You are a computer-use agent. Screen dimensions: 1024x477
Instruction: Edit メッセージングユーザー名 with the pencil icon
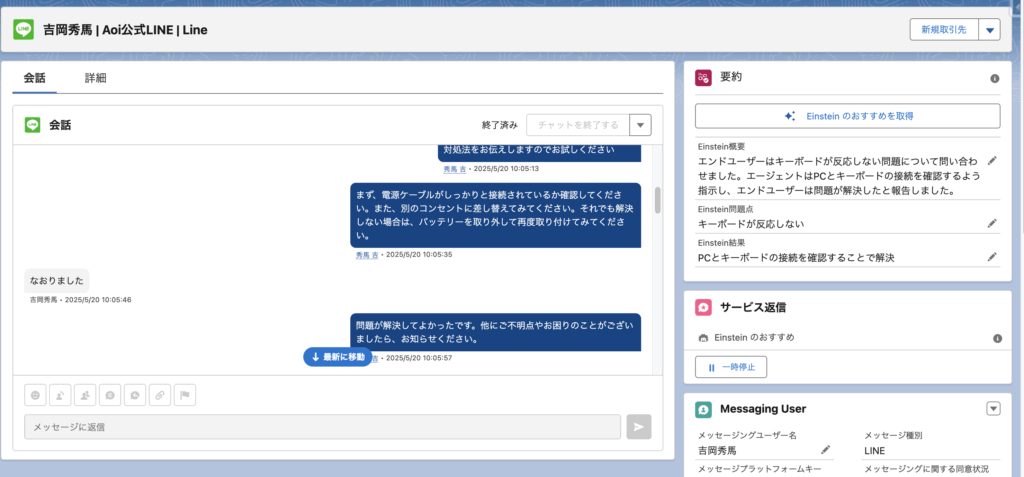click(825, 451)
